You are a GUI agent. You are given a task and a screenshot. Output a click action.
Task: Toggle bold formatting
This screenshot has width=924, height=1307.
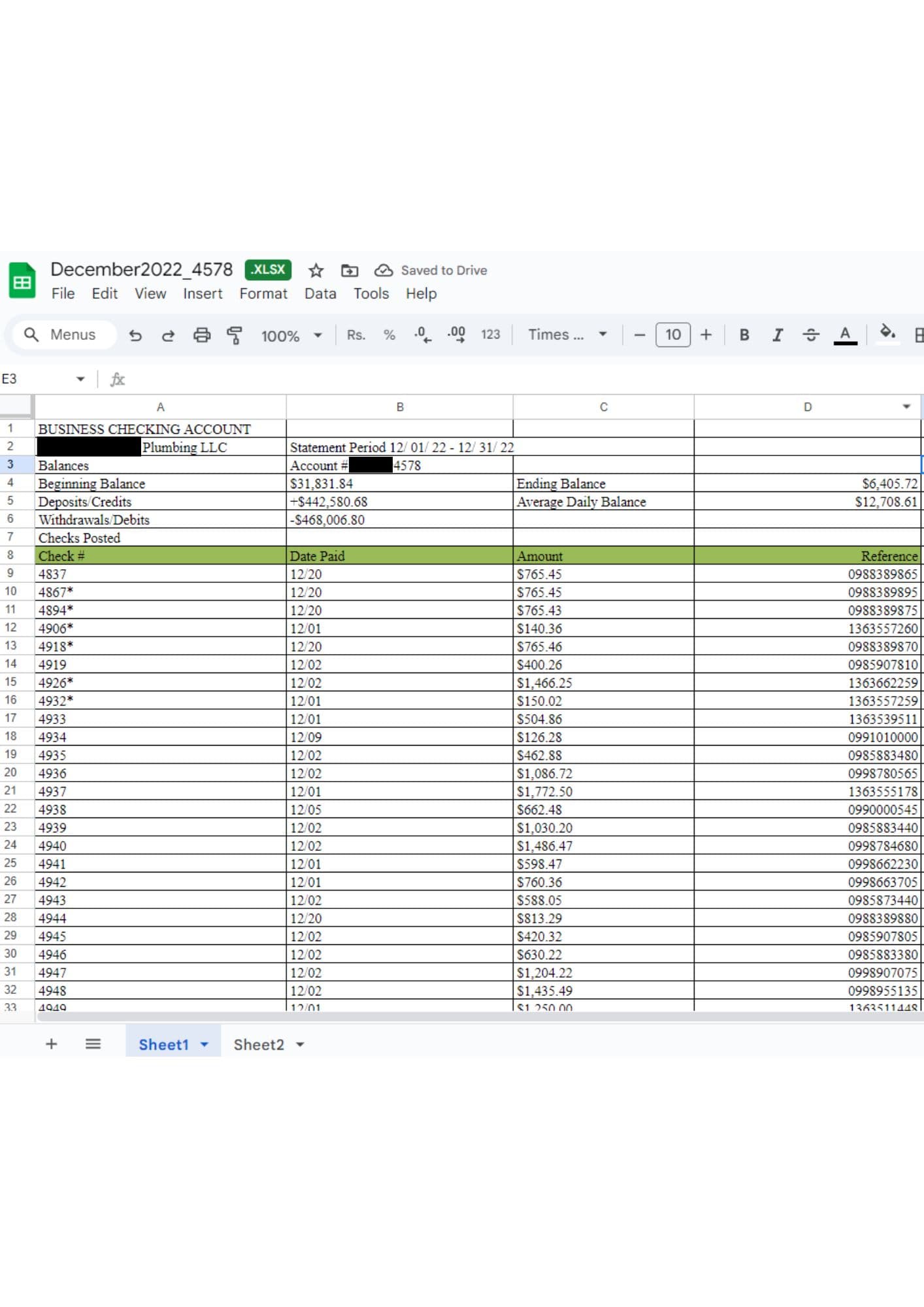[744, 335]
